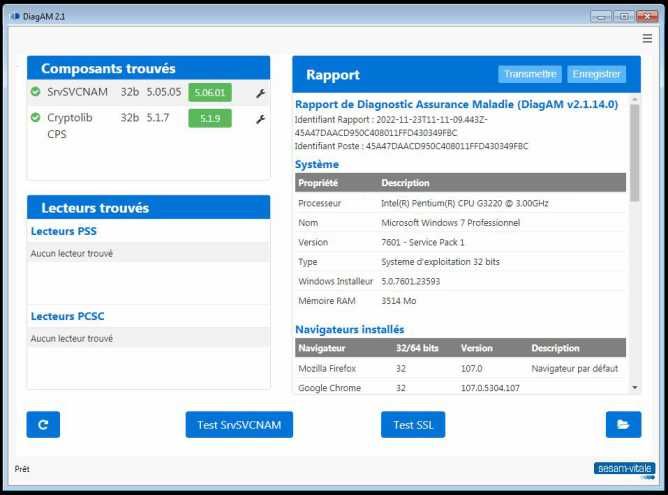
Task: Click Chrome version 107.0.5304.107
Action: pos(490,388)
